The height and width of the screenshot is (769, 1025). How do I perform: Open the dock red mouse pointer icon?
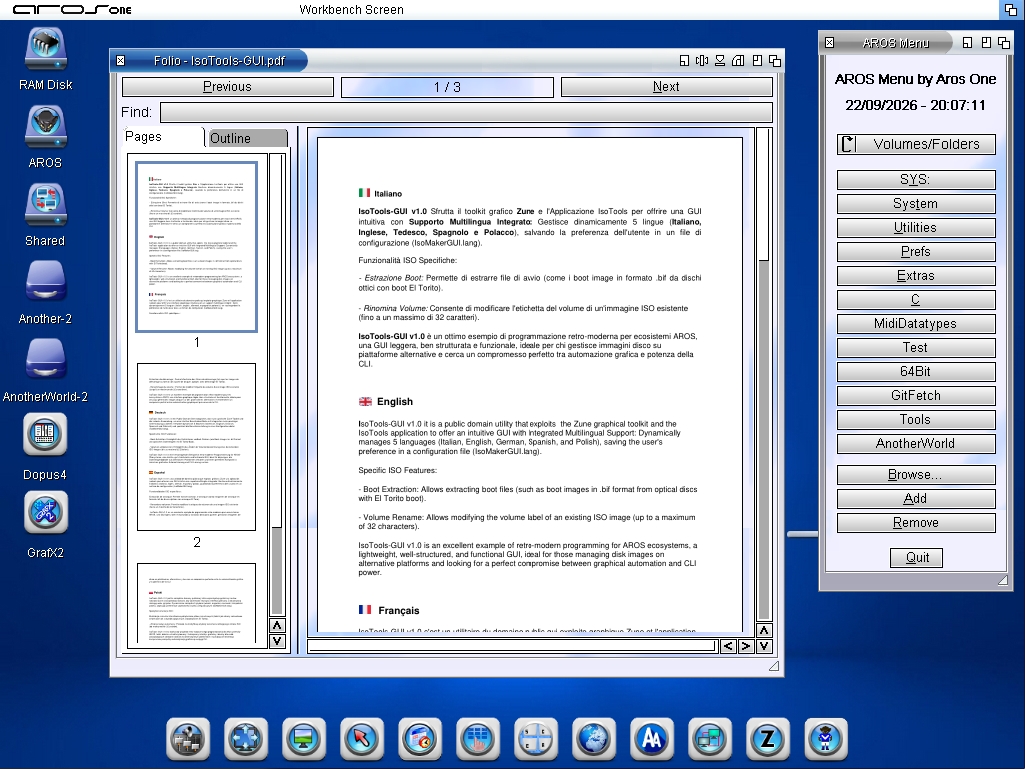tap(362, 739)
